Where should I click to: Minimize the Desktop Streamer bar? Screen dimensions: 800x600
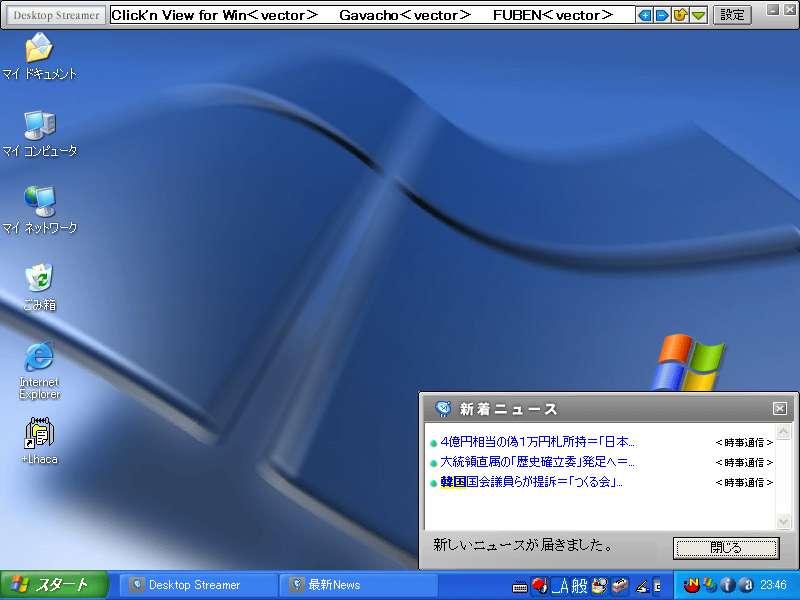[x=773, y=10]
